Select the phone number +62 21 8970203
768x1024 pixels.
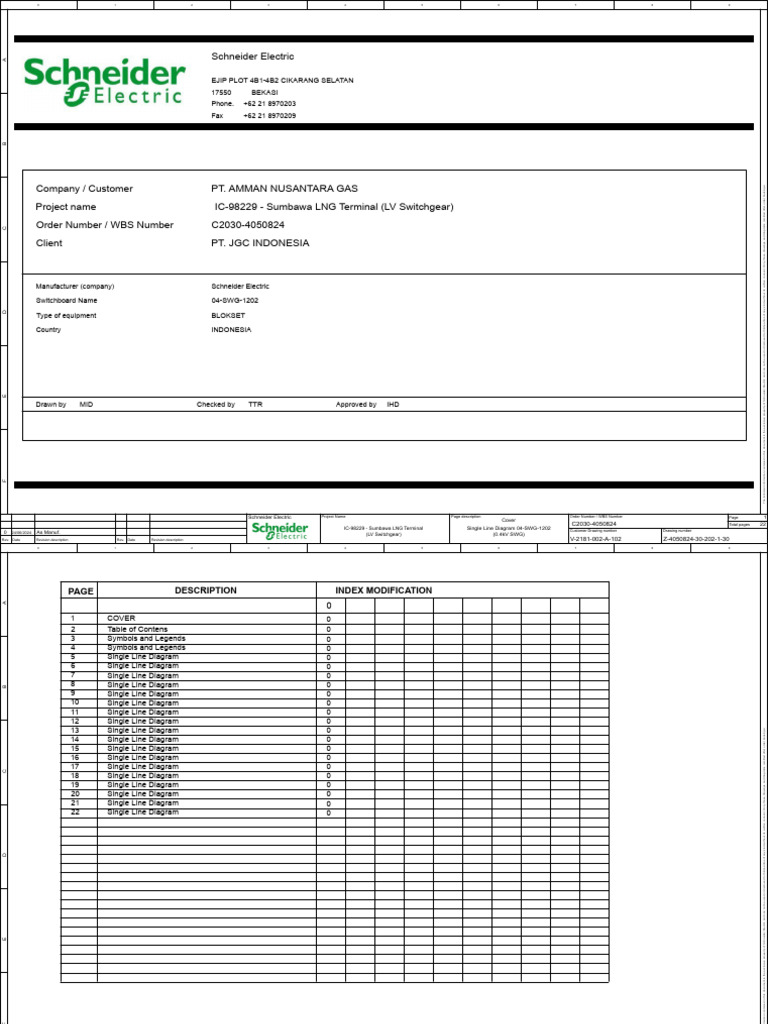pos(270,104)
